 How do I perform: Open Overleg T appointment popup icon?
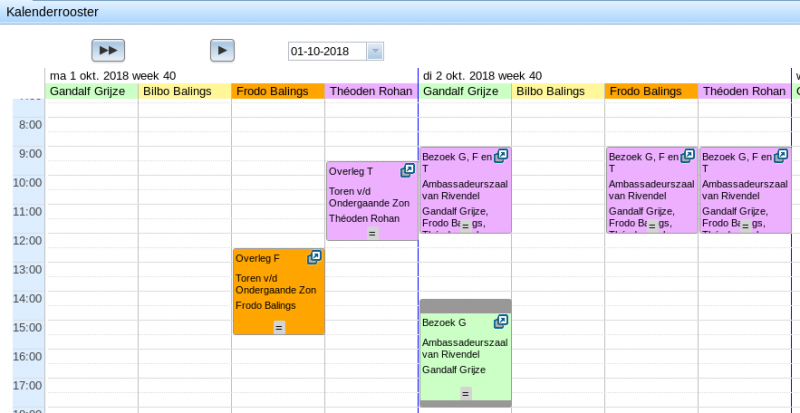tap(408, 171)
